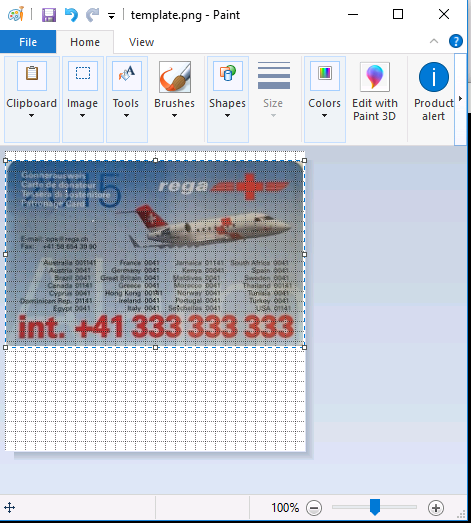
Task: Click the Paint application icon in title bar
Action: (x=16, y=14)
